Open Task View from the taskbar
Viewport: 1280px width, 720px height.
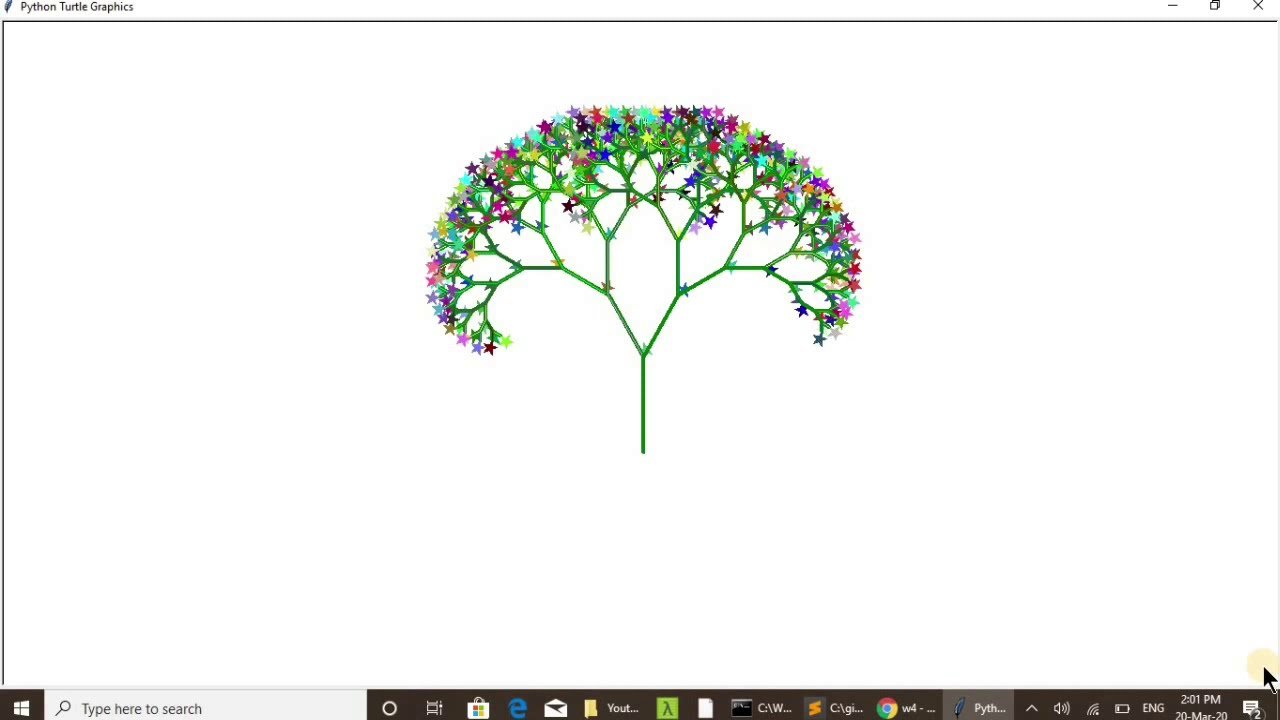(434, 708)
